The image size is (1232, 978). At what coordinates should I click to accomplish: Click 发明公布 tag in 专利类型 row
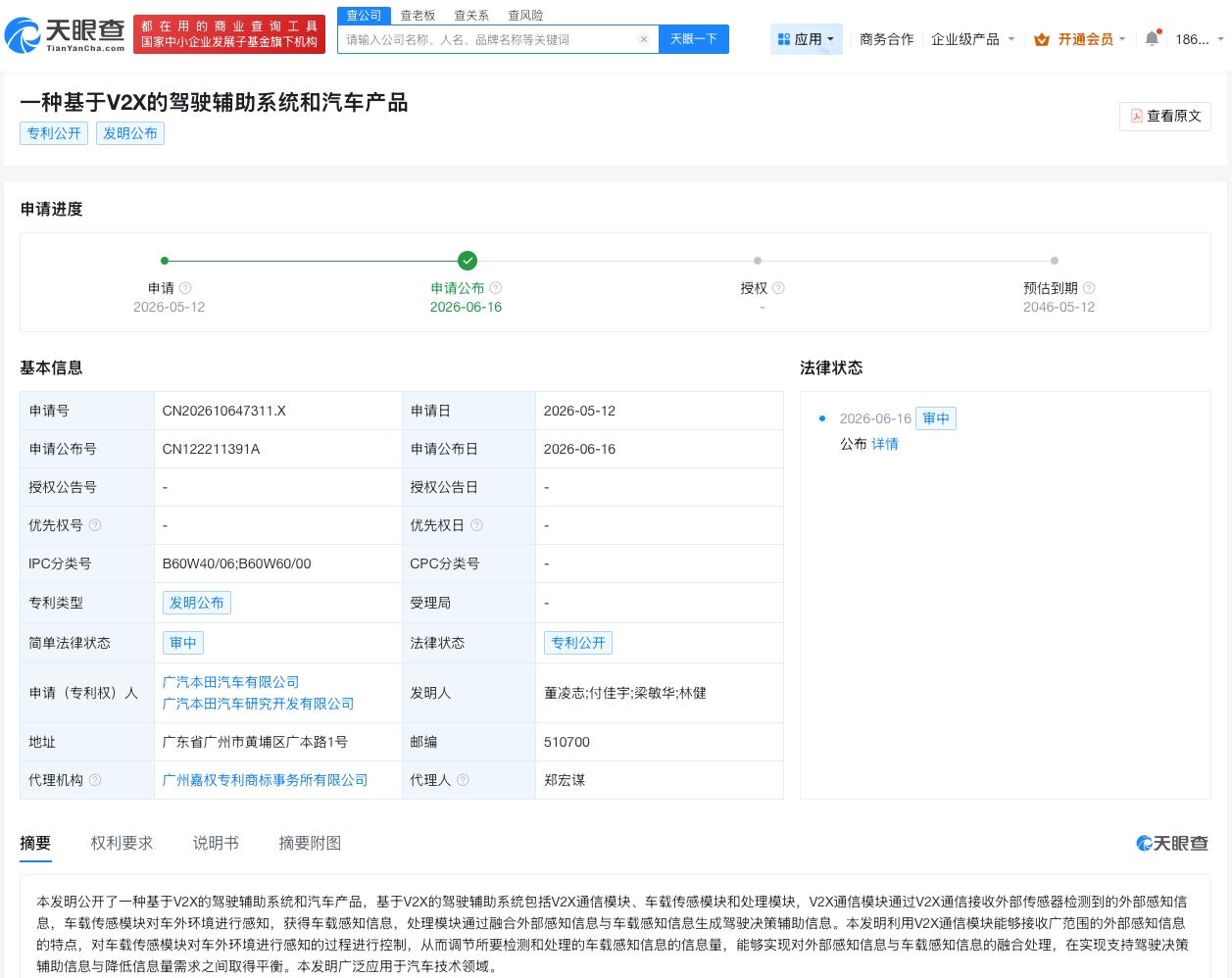[197, 603]
